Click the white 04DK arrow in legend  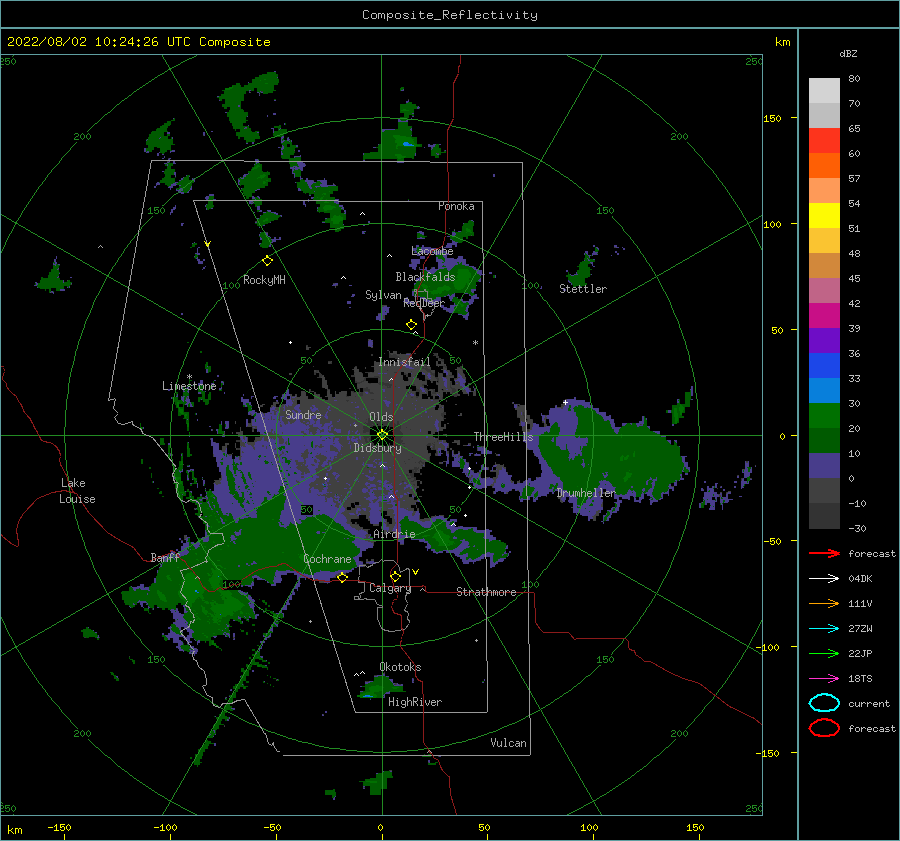pyautogui.click(x=824, y=578)
